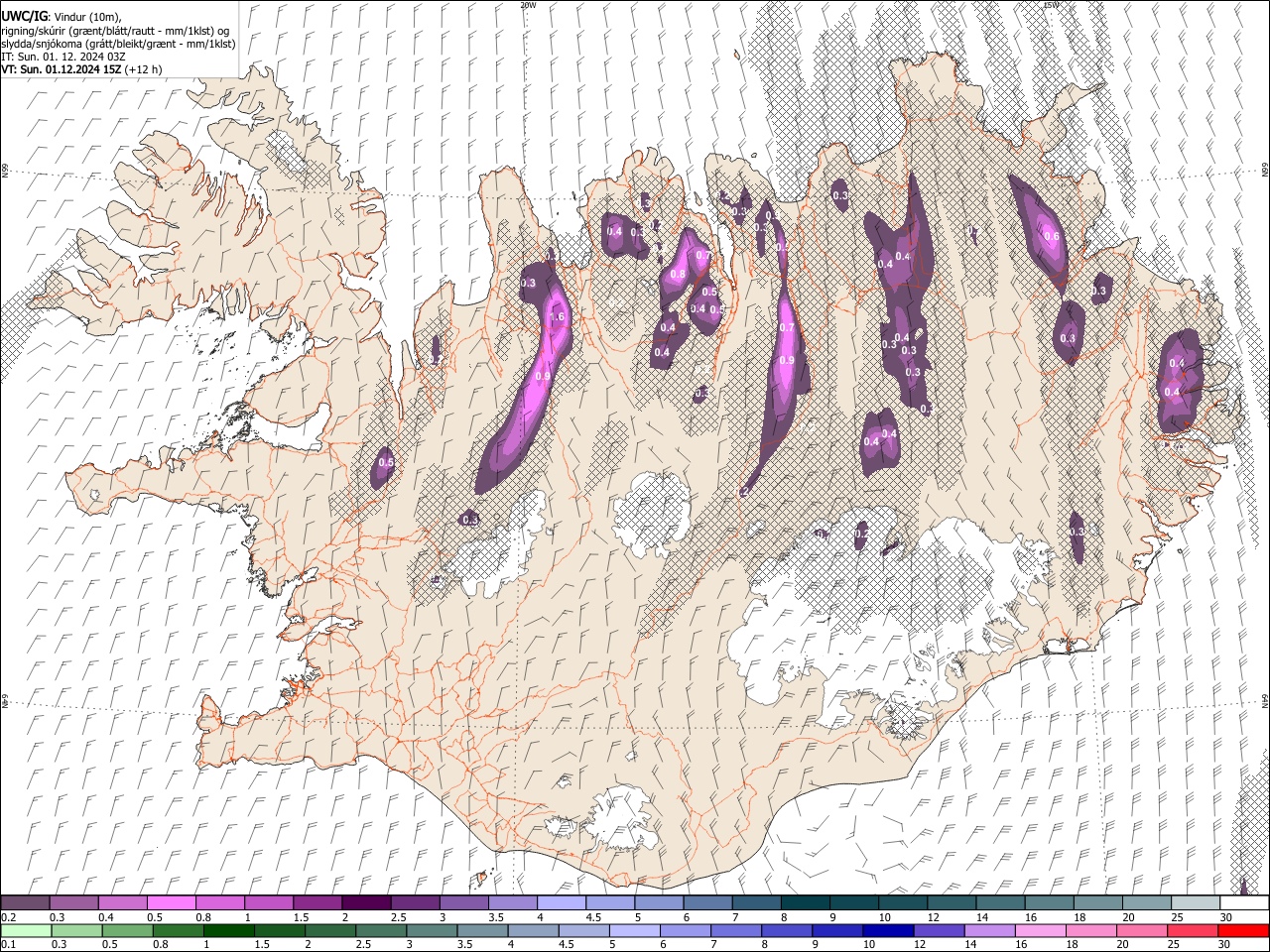Click the periwinkle swatch labeled 7 in the rain legend

[736, 930]
